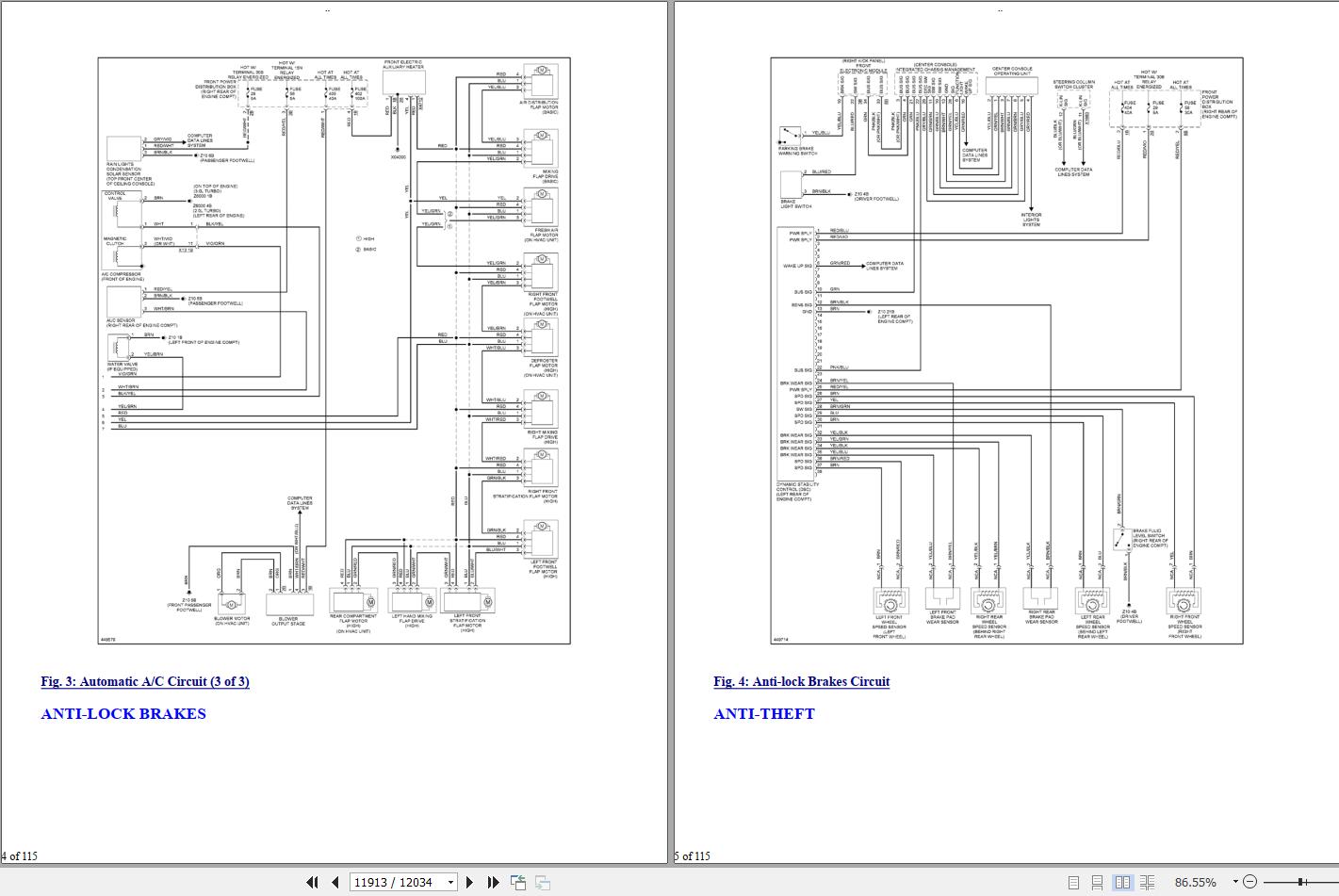Toggle single page layout mode
The width and height of the screenshot is (1339, 896).
[1074, 882]
